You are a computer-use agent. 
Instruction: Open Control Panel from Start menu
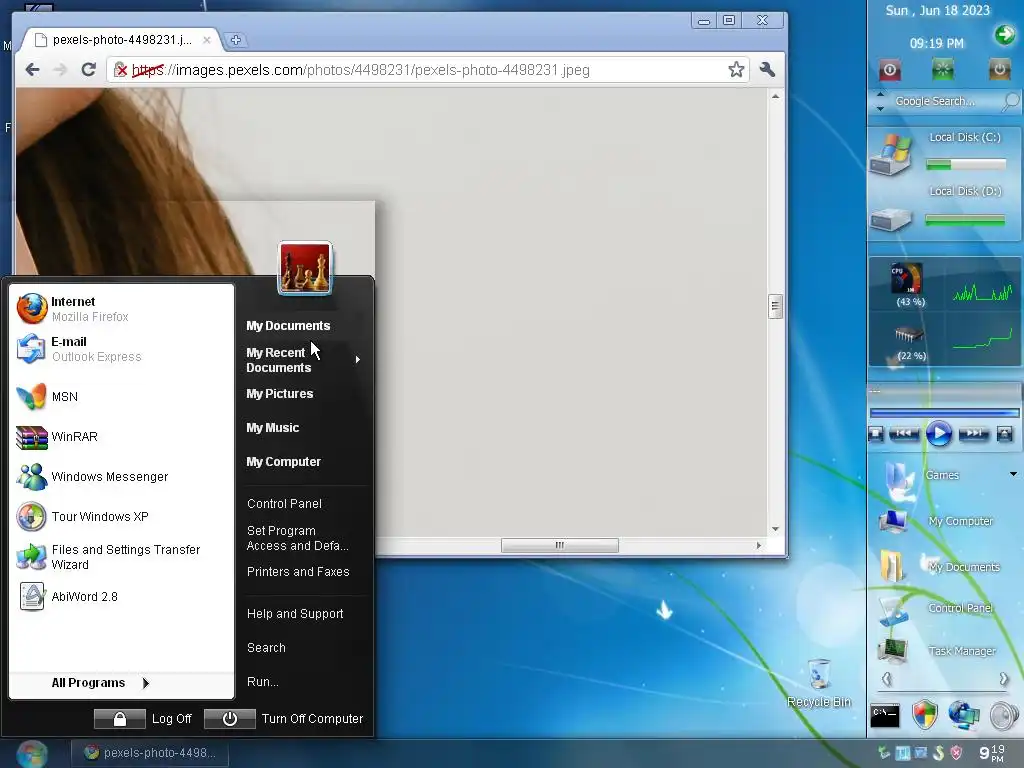pos(284,504)
